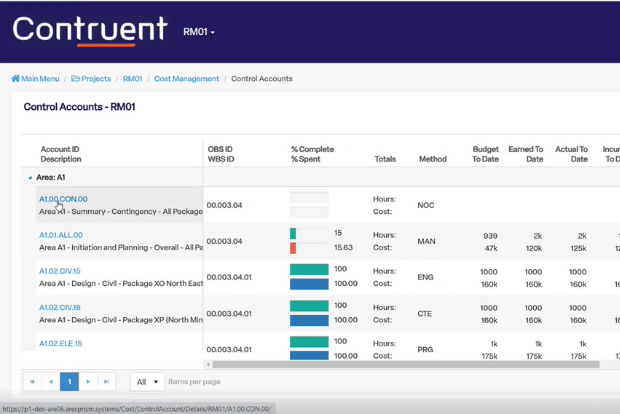Click PRG method cell
This screenshot has height=414, width=620.
point(425,350)
